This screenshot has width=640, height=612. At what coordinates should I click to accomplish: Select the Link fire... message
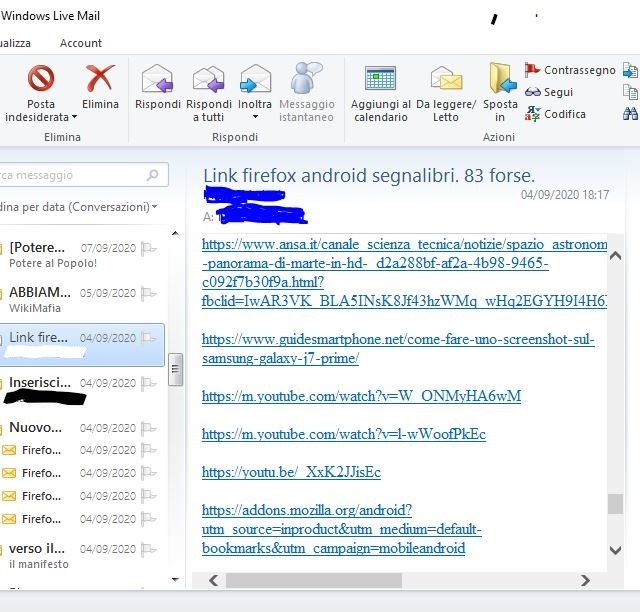click(82, 345)
